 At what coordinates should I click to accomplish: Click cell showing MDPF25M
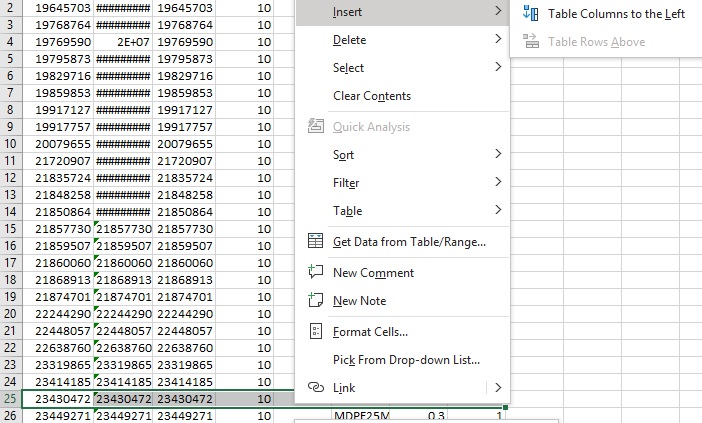361,416
